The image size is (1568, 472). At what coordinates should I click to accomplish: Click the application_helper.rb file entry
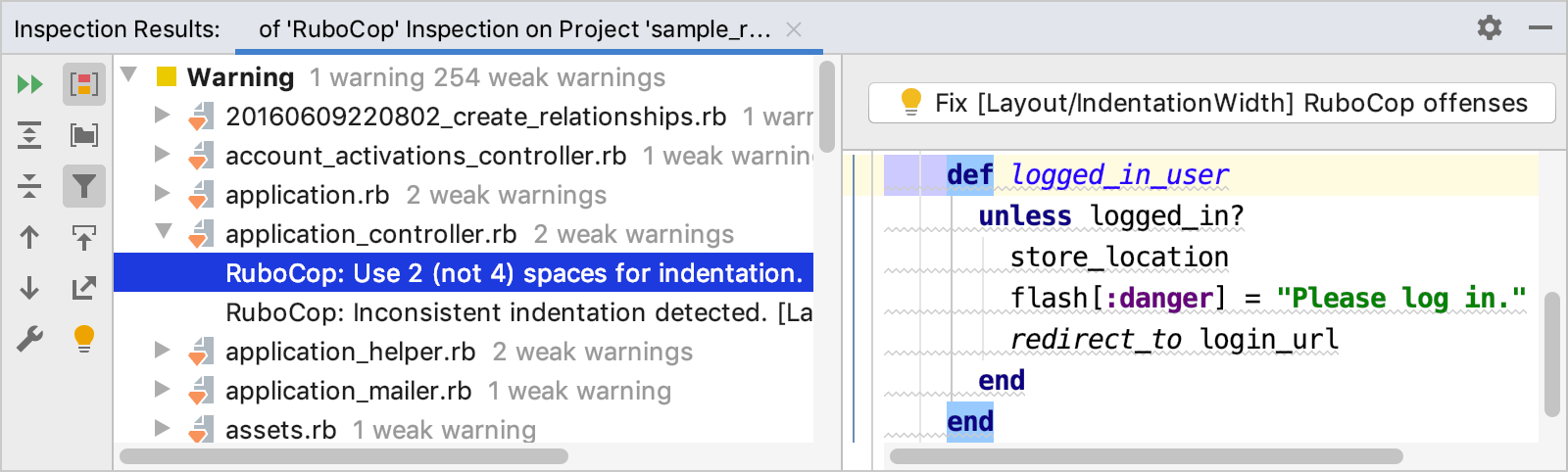click(350, 352)
